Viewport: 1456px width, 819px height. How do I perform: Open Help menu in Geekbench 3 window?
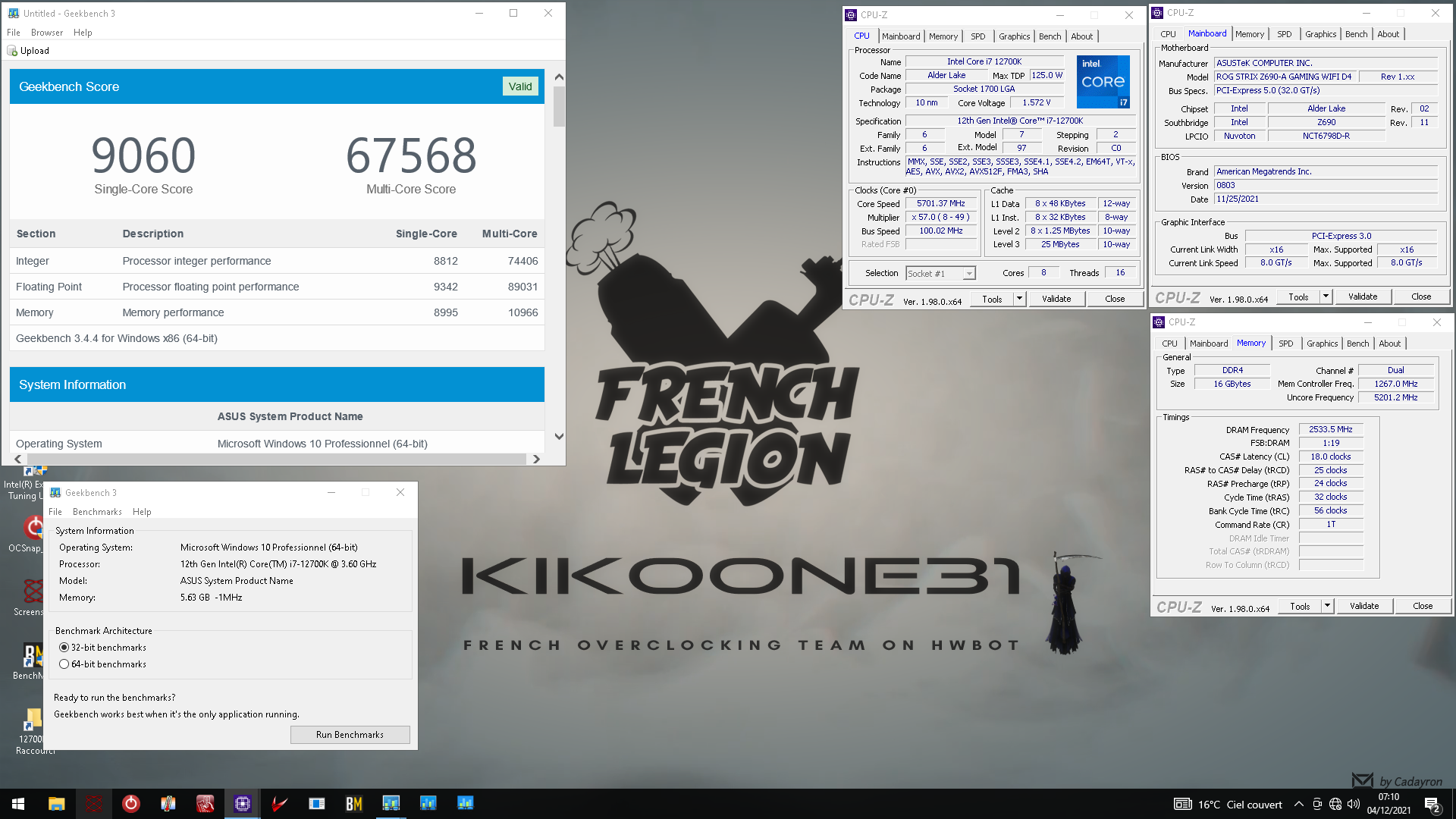142,512
